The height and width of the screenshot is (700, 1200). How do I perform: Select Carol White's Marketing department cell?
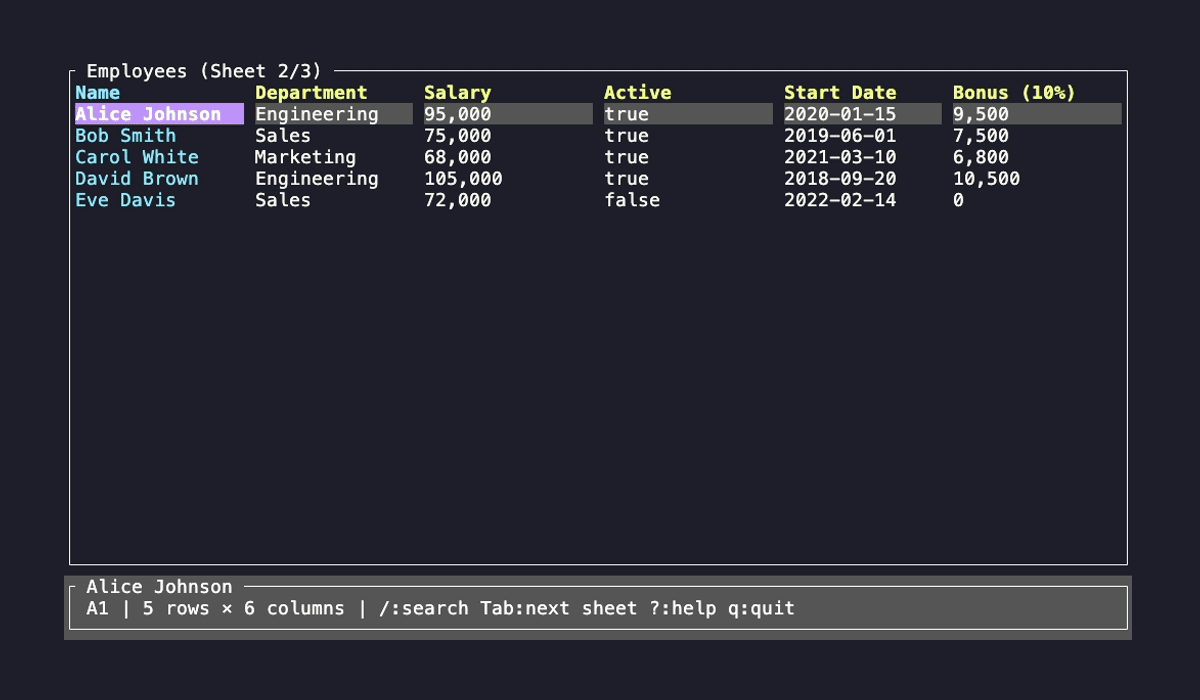[305, 157]
